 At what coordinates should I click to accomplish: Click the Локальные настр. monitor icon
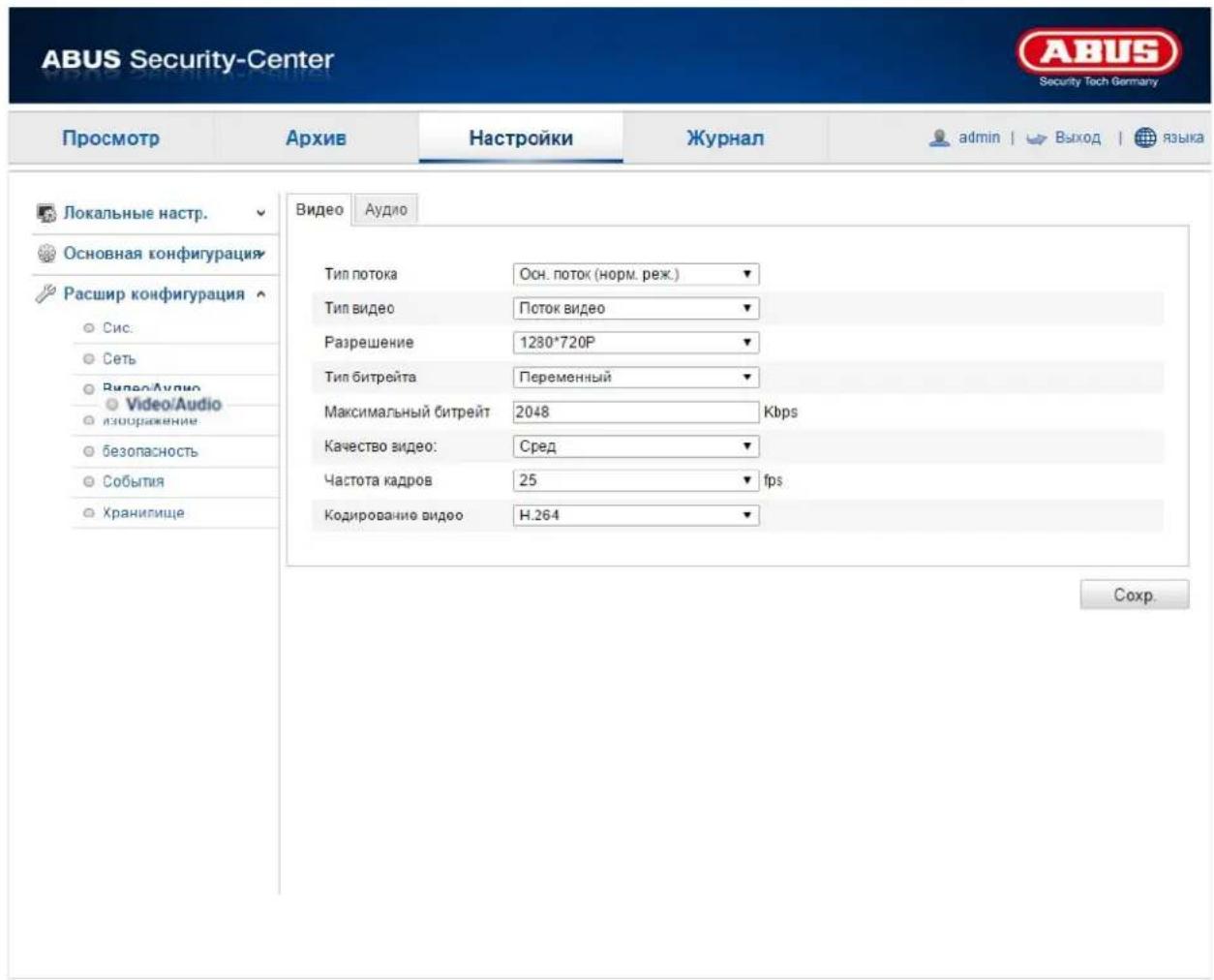[x=46, y=213]
